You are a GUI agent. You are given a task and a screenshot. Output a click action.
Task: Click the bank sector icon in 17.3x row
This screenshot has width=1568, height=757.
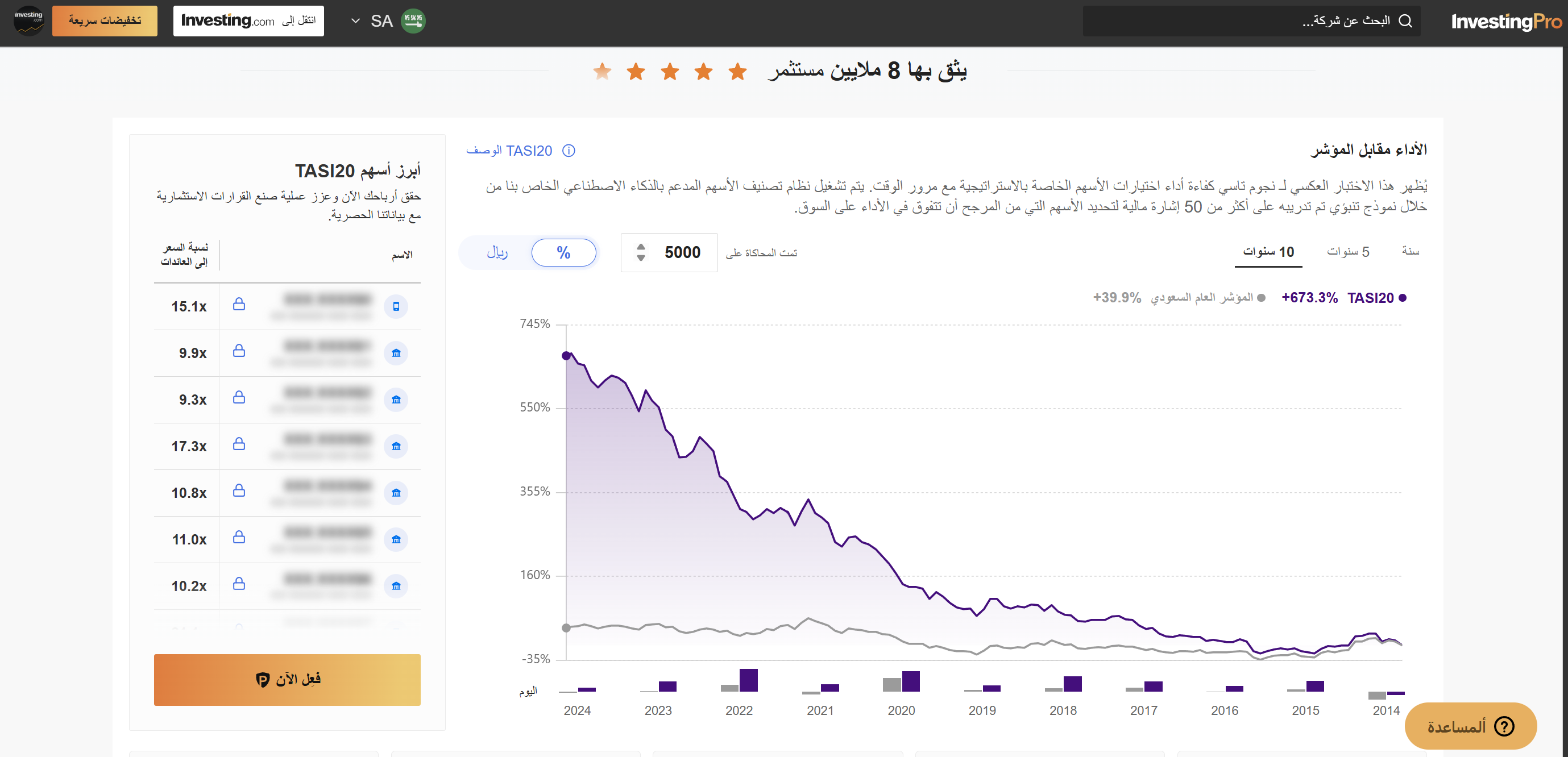pos(396,446)
